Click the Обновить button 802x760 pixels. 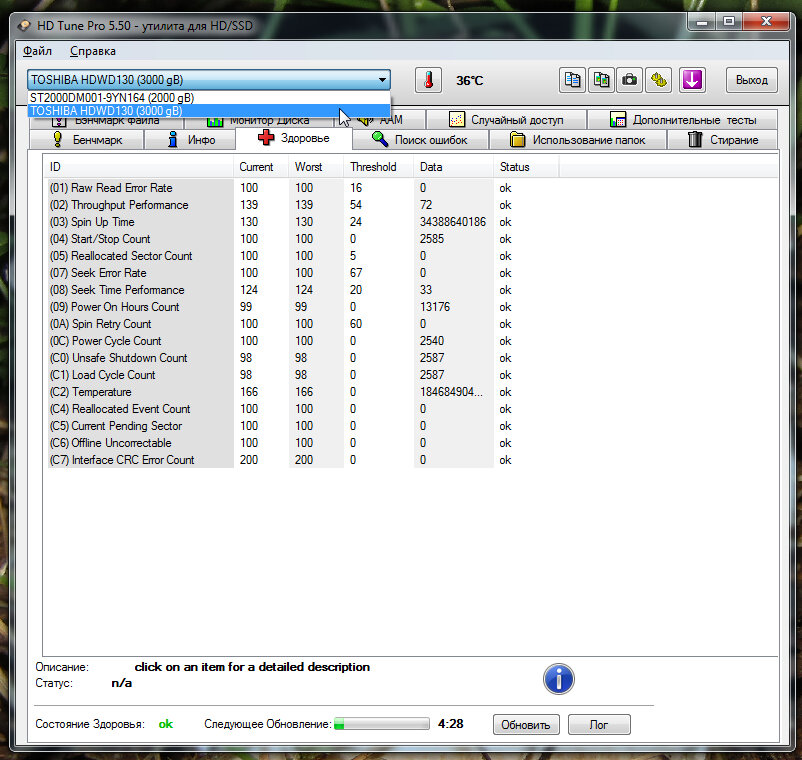coord(526,725)
